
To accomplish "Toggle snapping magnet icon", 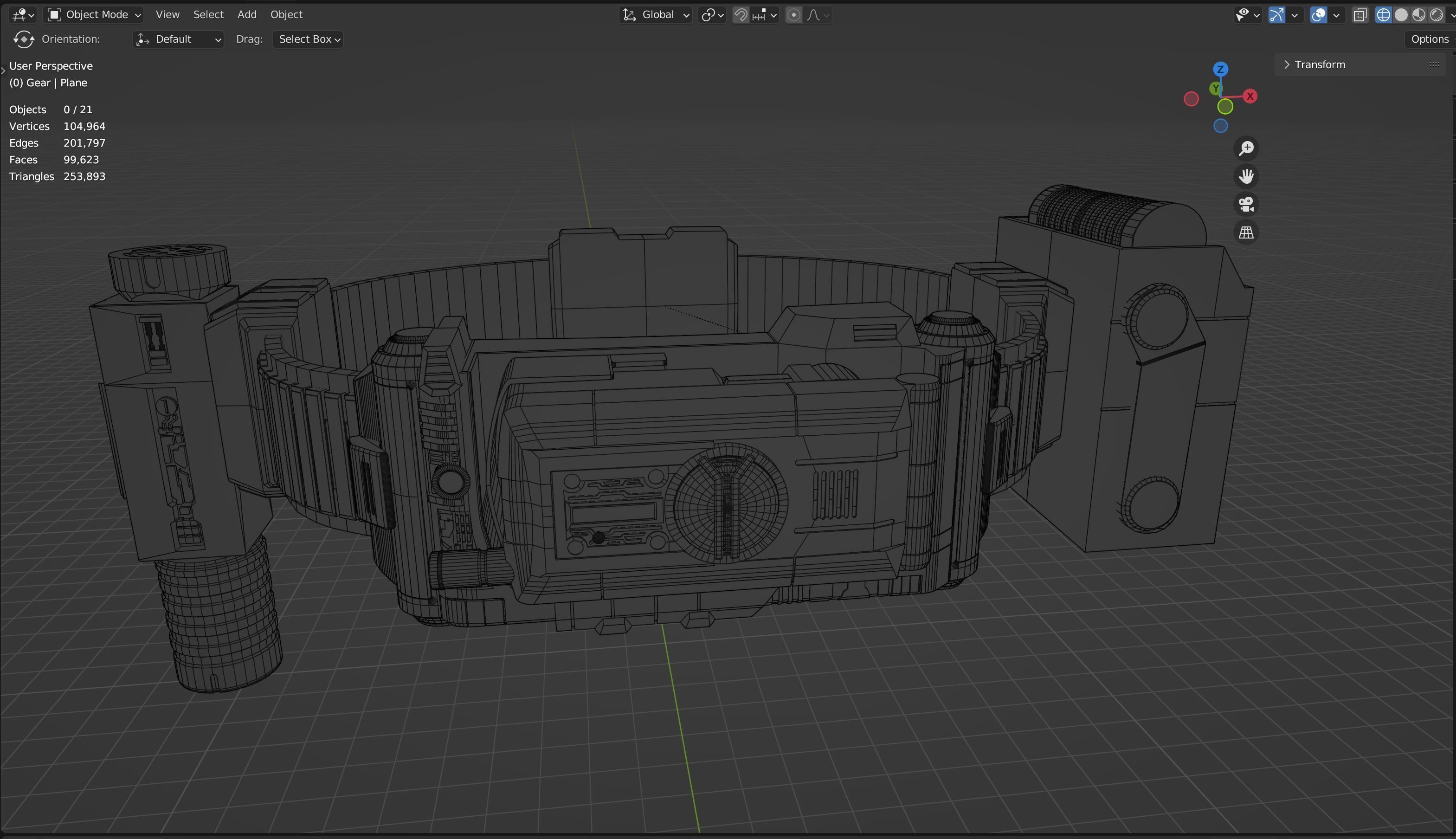I will pos(741,15).
